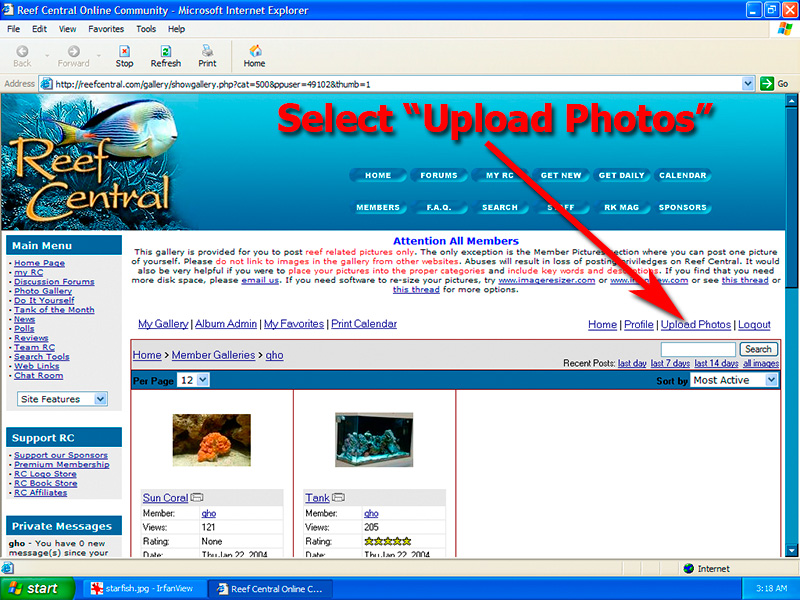Click the green Go arrow button

pos(767,83)
